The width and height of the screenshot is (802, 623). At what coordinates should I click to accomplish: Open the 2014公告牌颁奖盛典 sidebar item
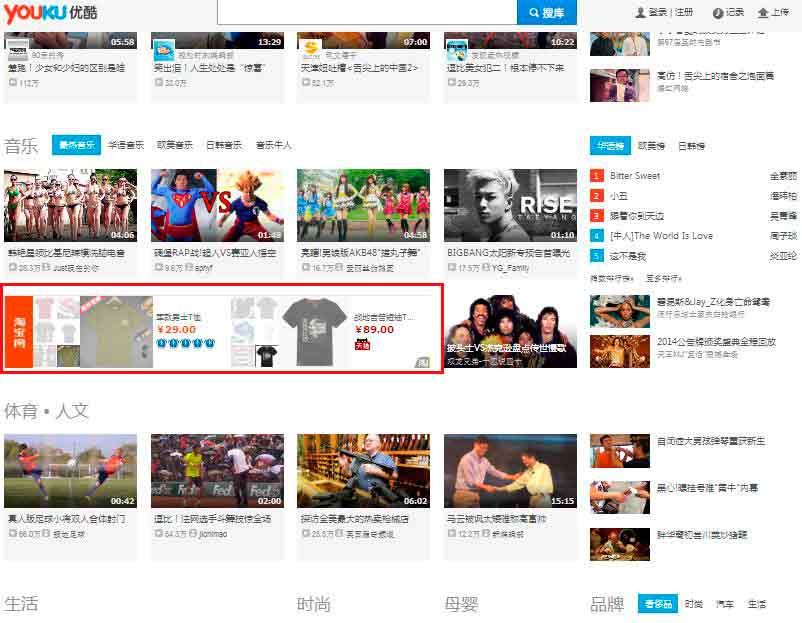(716, 341)
